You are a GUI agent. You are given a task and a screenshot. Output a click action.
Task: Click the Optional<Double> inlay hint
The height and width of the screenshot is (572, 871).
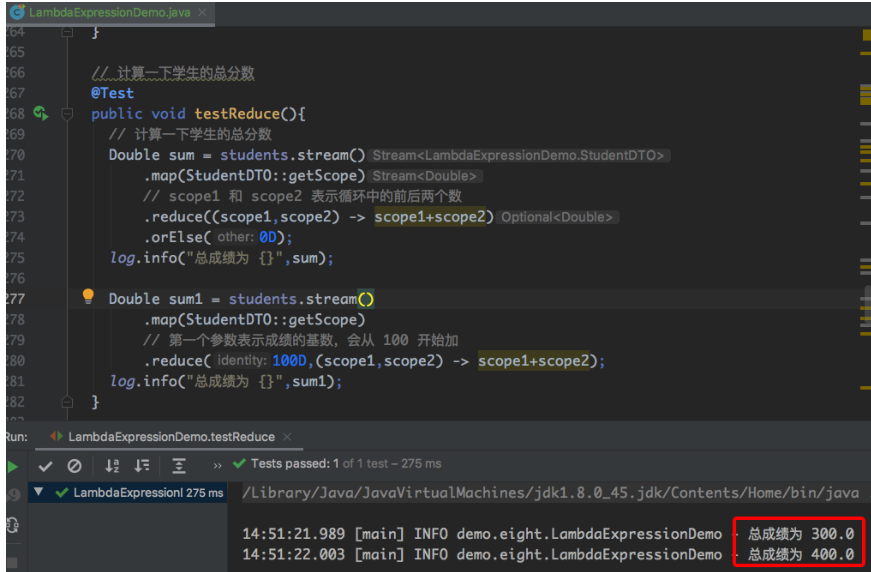point(557,217)
